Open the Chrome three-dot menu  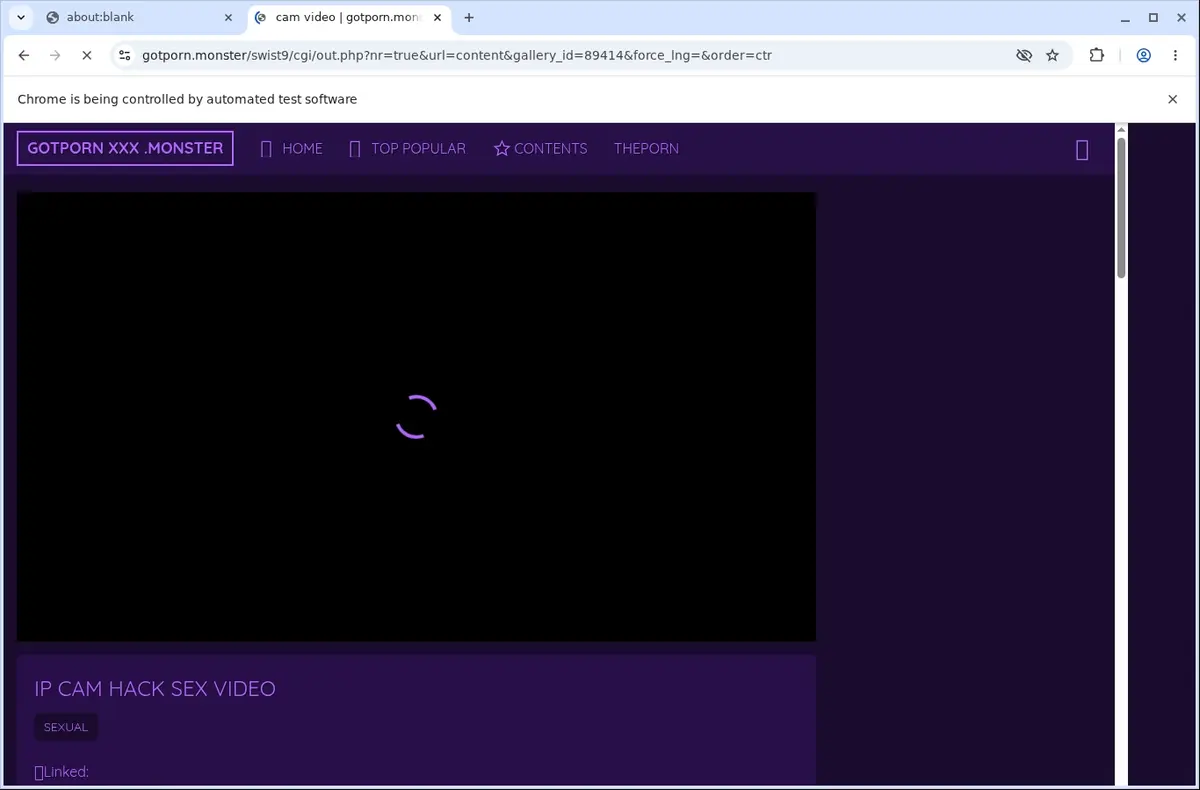1176,56
